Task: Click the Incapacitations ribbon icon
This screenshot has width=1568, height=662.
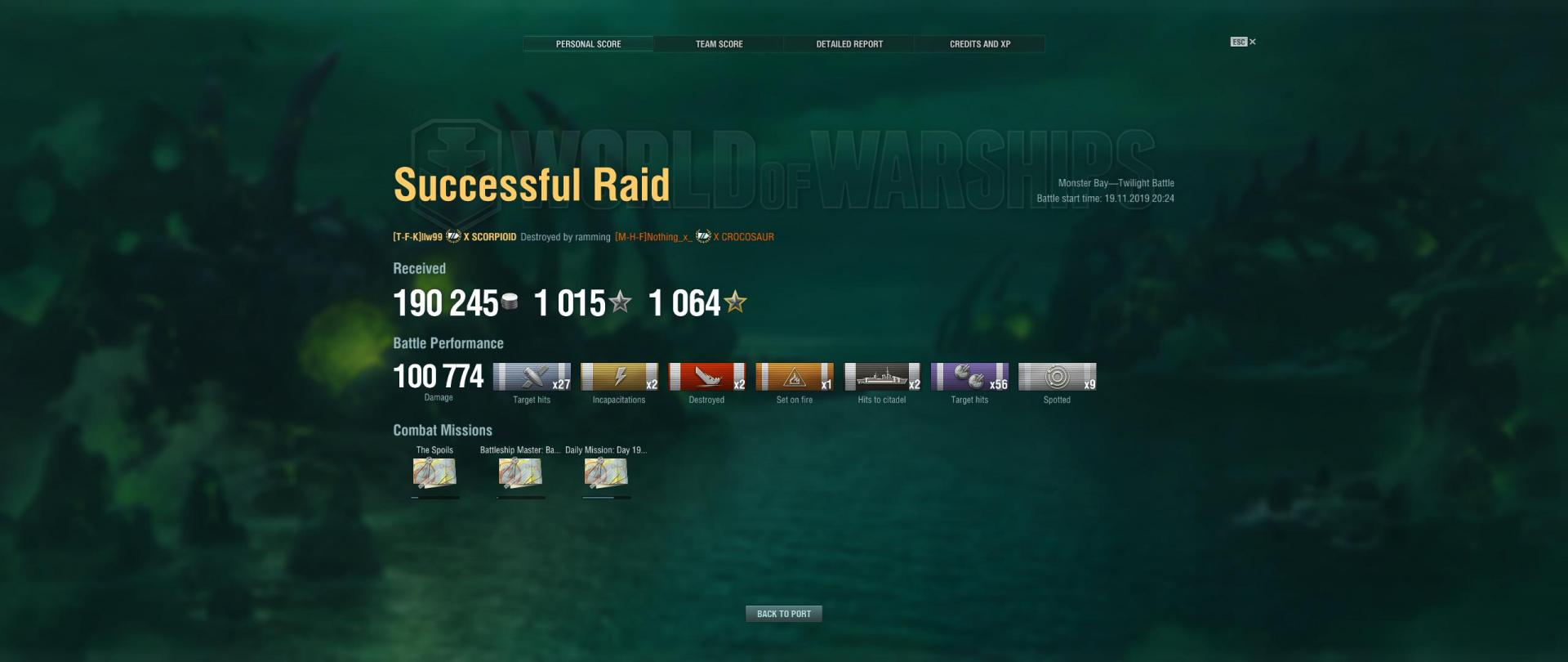Action: point(619,377)
